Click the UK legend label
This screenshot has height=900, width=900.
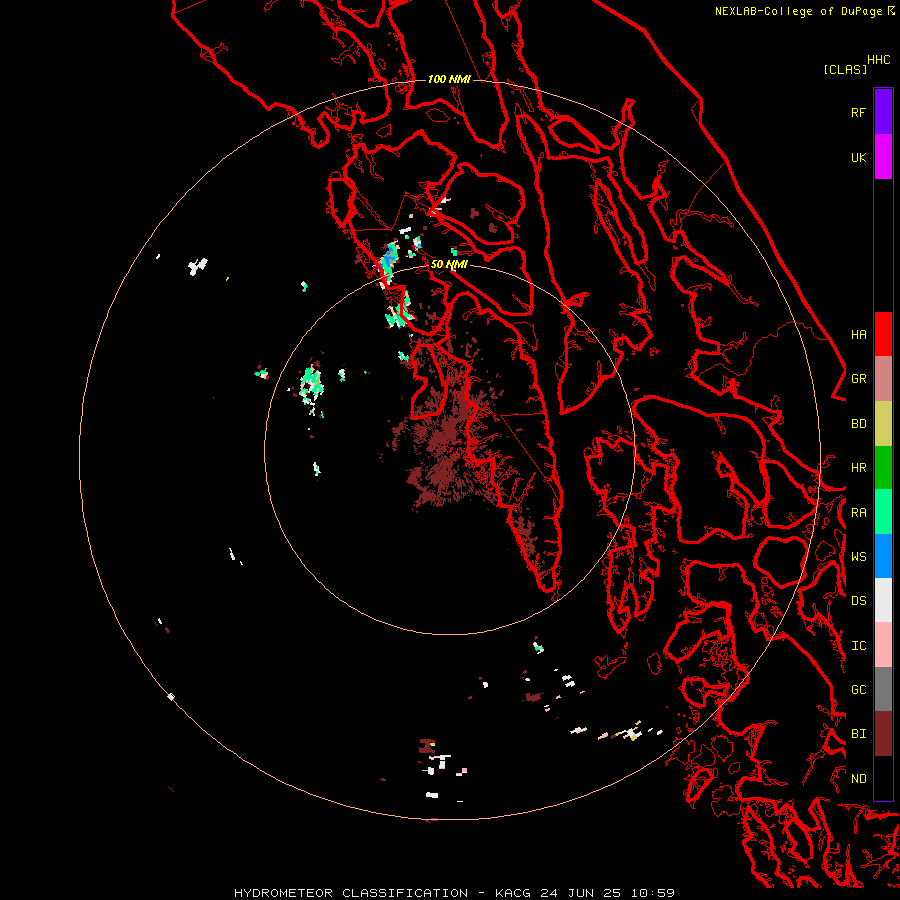point(858,158)
